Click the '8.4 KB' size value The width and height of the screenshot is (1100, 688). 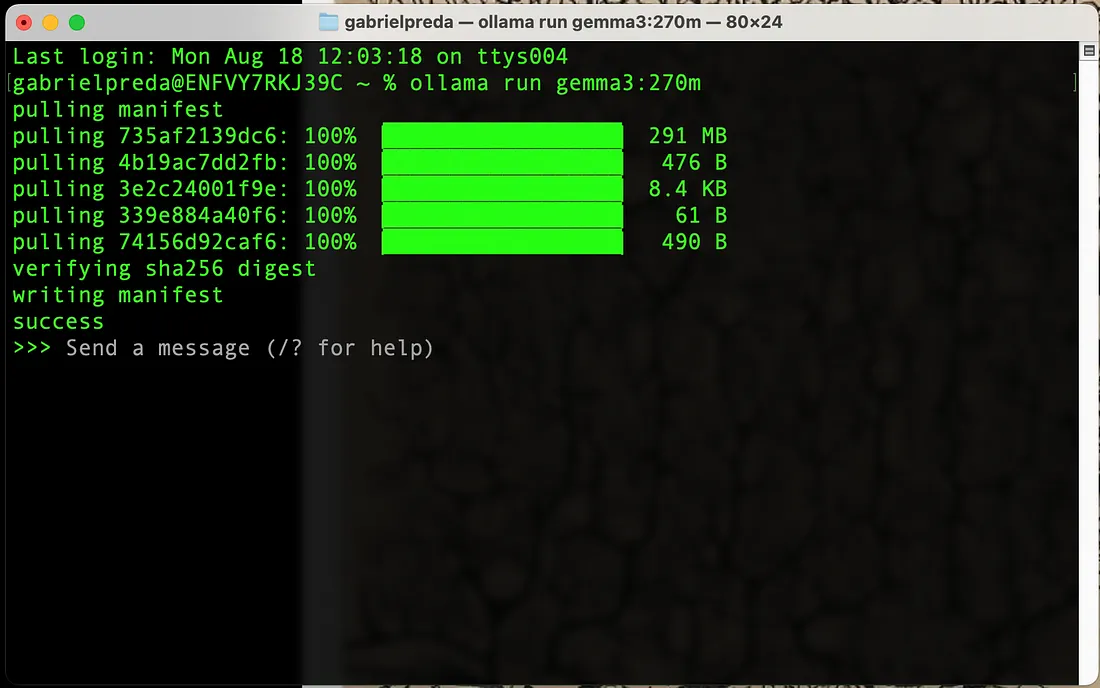point(688,189)
